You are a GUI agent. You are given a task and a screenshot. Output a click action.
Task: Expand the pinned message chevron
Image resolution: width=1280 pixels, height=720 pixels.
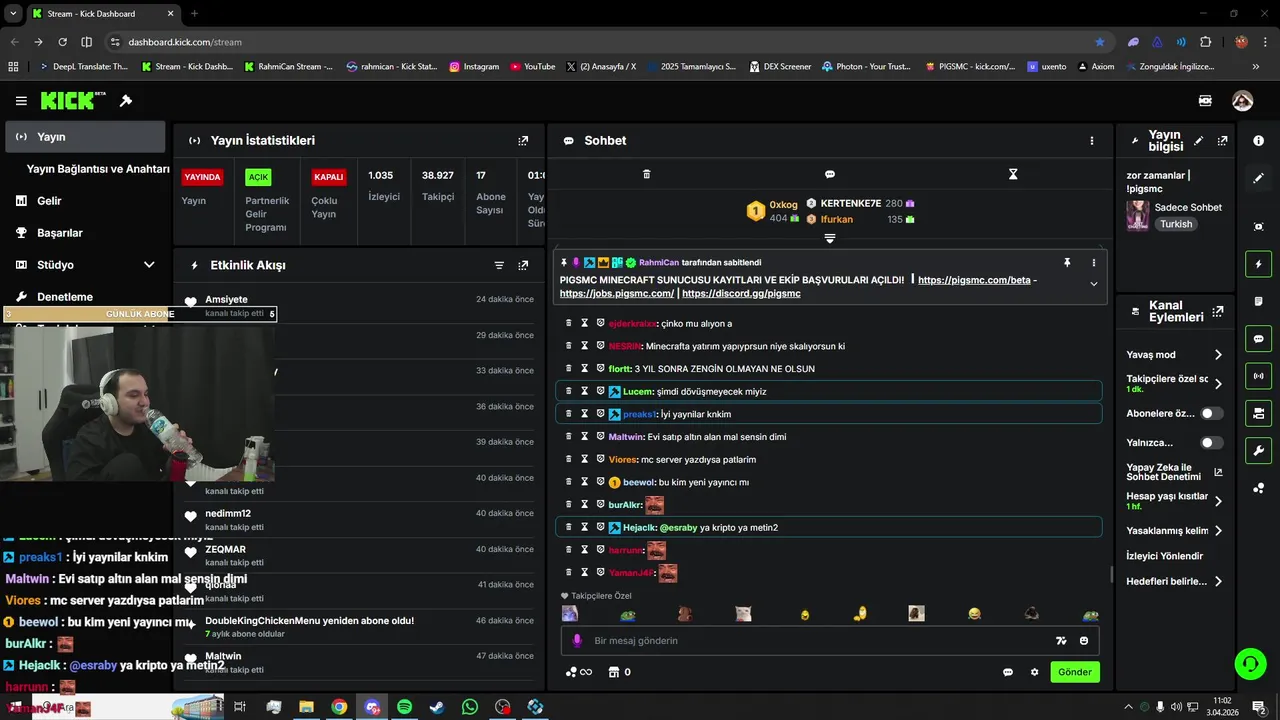click(x=1094, y=284)
